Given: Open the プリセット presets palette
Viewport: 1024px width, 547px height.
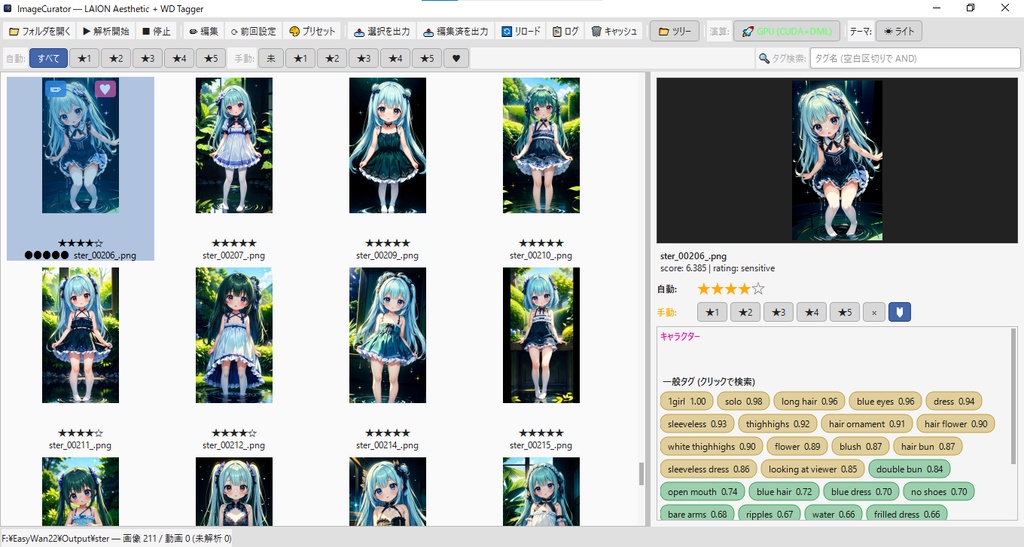Looking at the screenshot, I should (312, 31).
